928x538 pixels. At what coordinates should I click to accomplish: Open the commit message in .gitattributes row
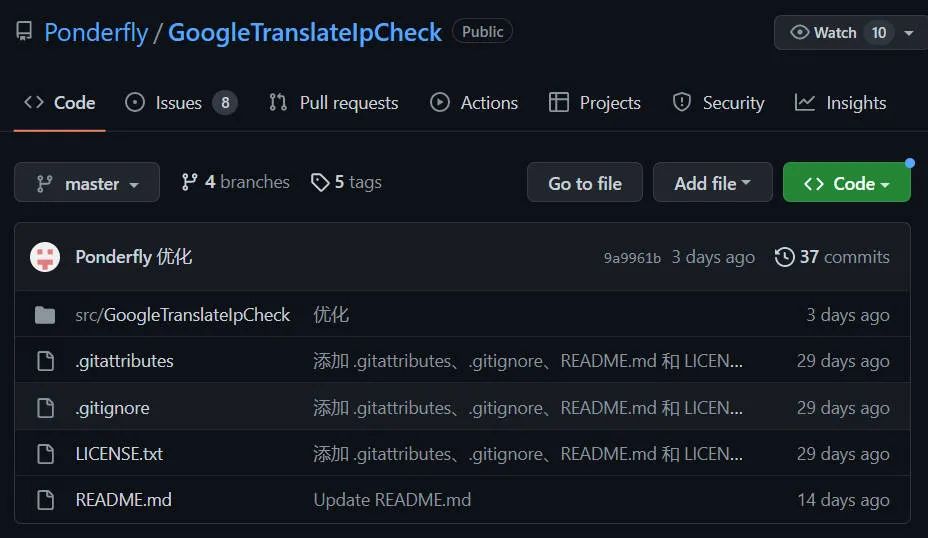[528, 361]
